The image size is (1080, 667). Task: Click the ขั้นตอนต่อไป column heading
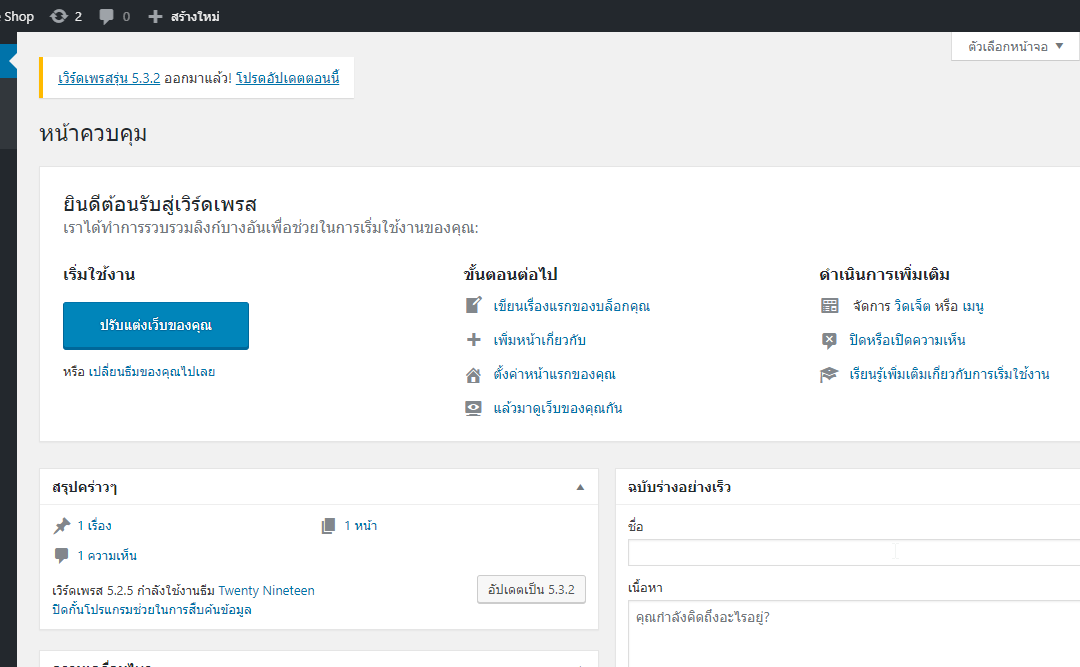(x=510, y=274)
